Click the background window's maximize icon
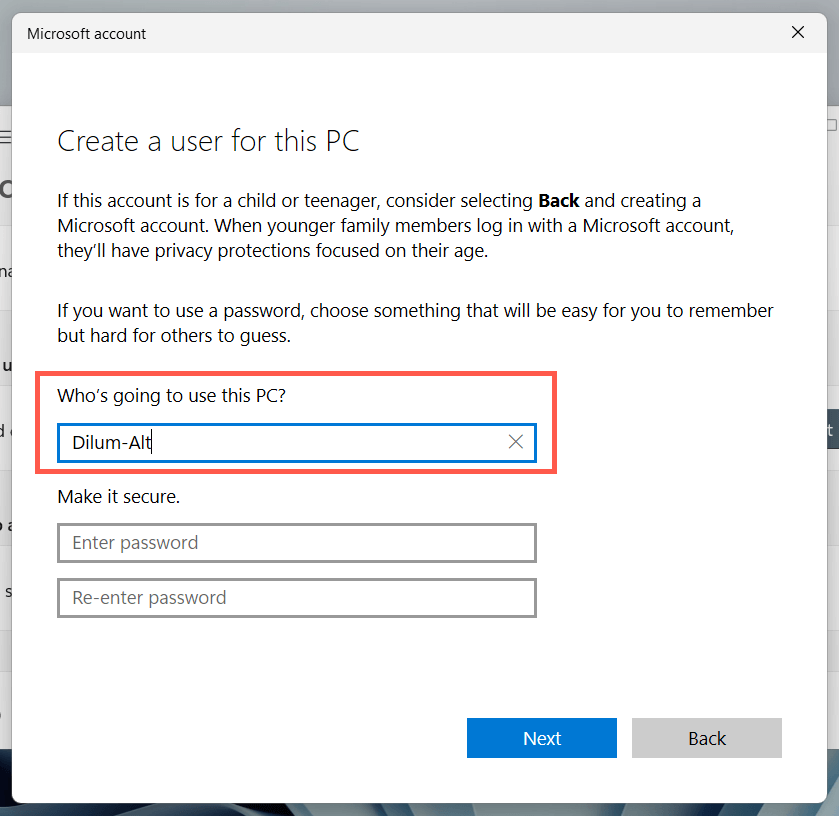839x816 pixels. click(x=832, y=125)
